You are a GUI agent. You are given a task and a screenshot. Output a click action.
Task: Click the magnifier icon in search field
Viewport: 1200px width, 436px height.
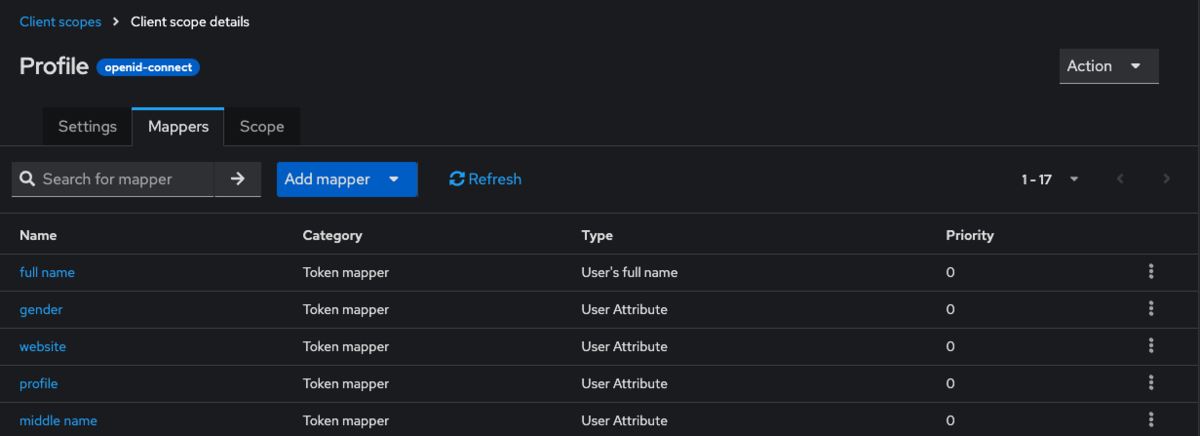pos(28,179)
